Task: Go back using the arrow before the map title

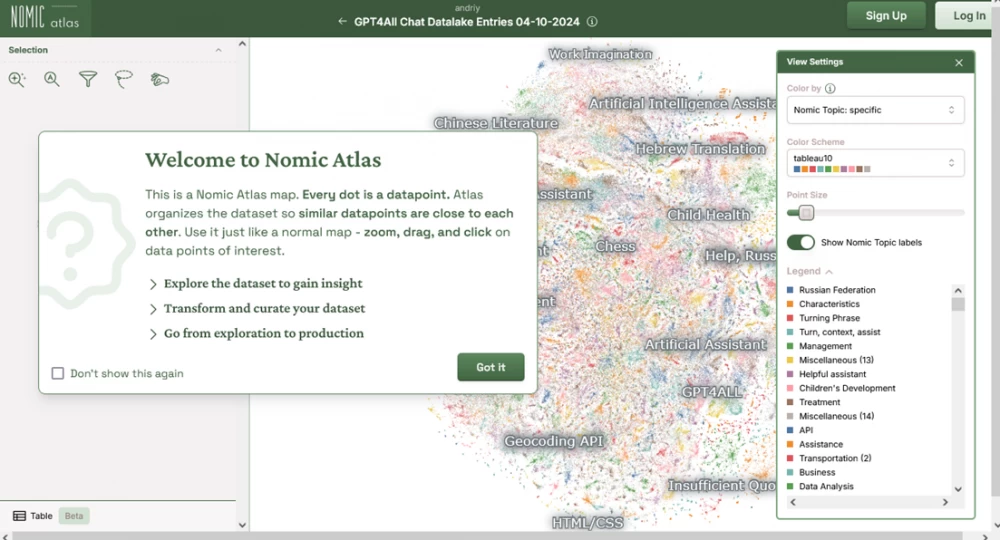Action: (343, 21)
